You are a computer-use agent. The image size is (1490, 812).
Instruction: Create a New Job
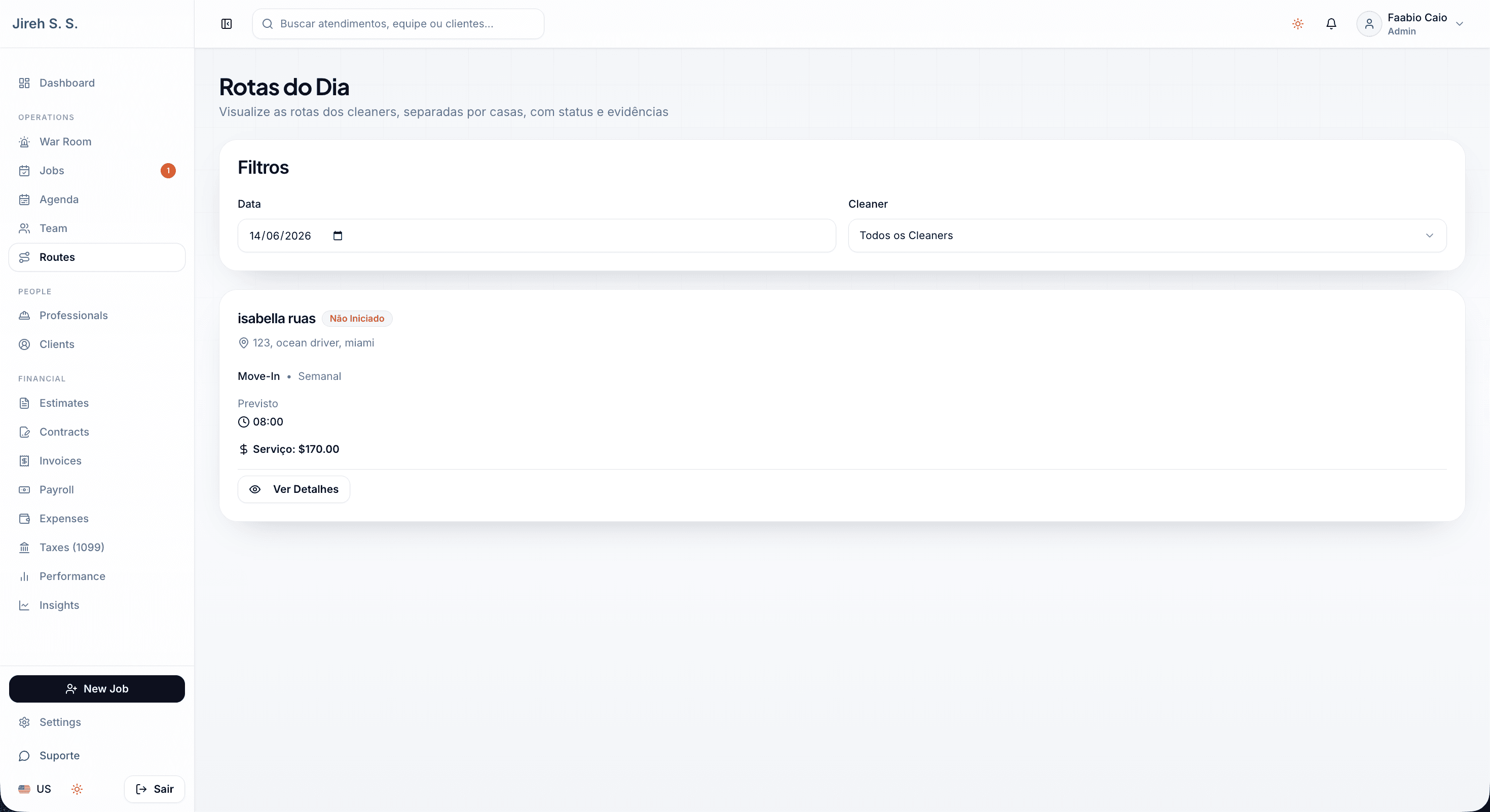(x=97, y=688)
